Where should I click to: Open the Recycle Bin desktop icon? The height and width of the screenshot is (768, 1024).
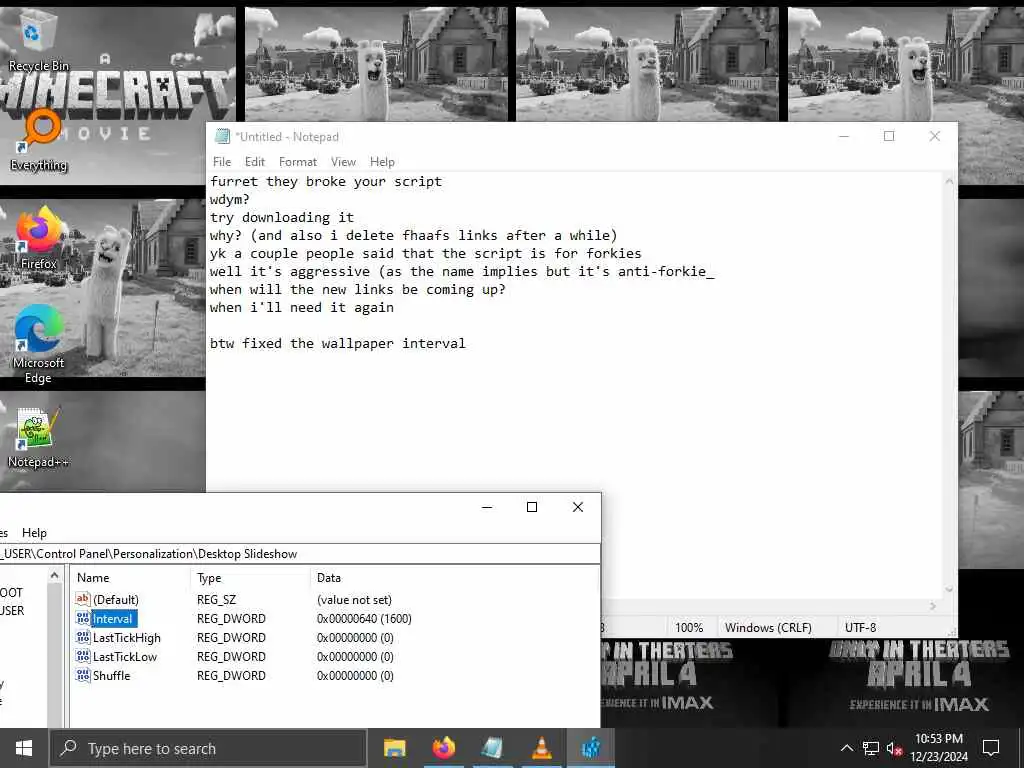(x=37, y=42)
